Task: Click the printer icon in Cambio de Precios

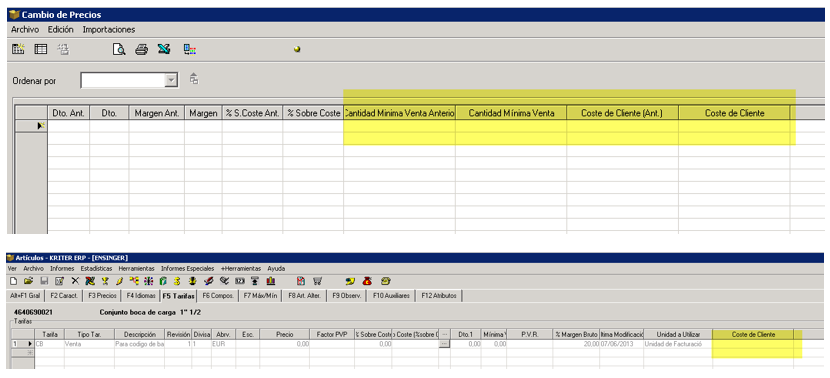Action: pyautogui.click(x=141, y=50)
